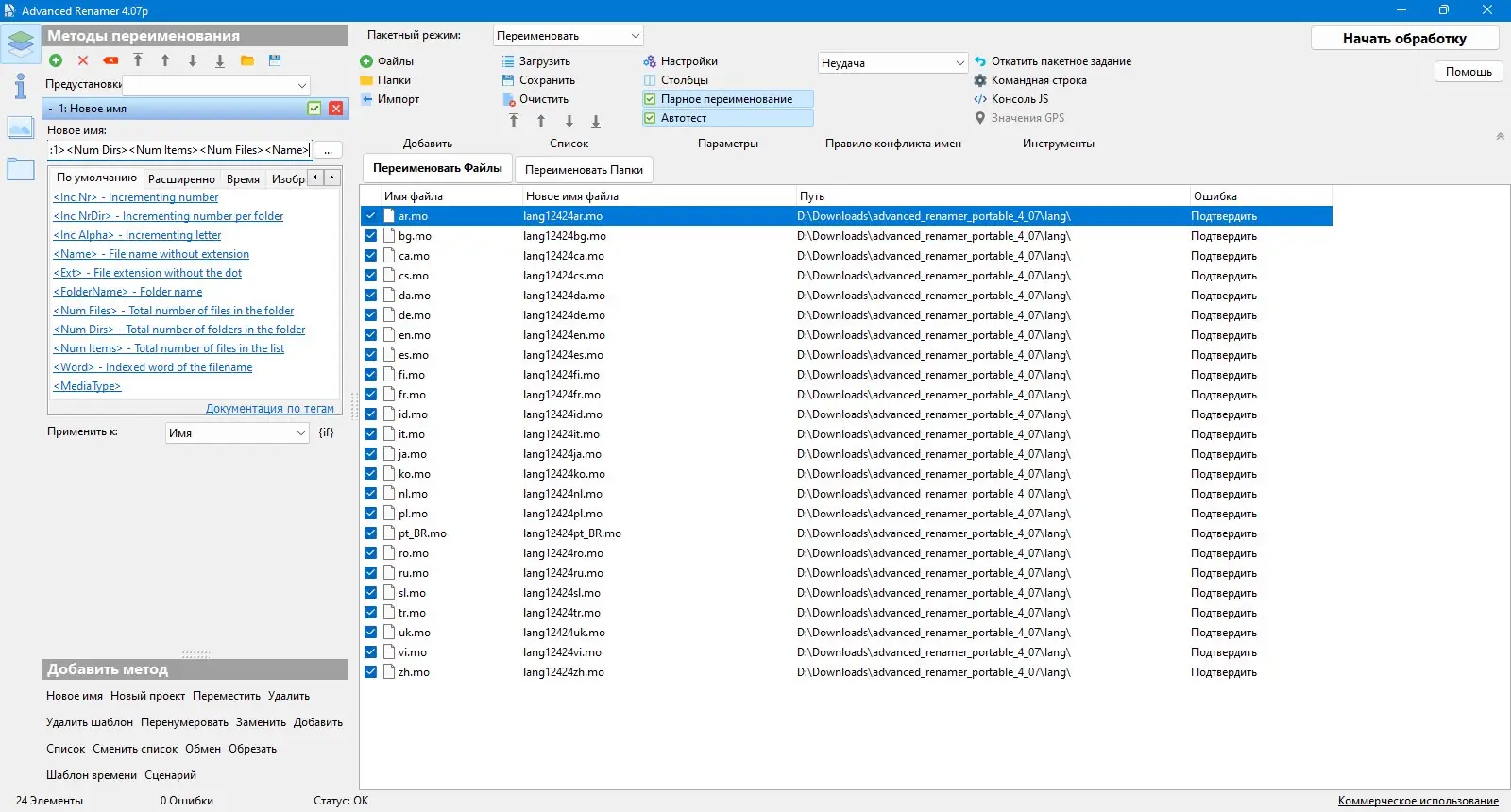Click the red X remove method icon
Image resolution: width=1511 pixels, height=812 pixels.
pos(83,60)
